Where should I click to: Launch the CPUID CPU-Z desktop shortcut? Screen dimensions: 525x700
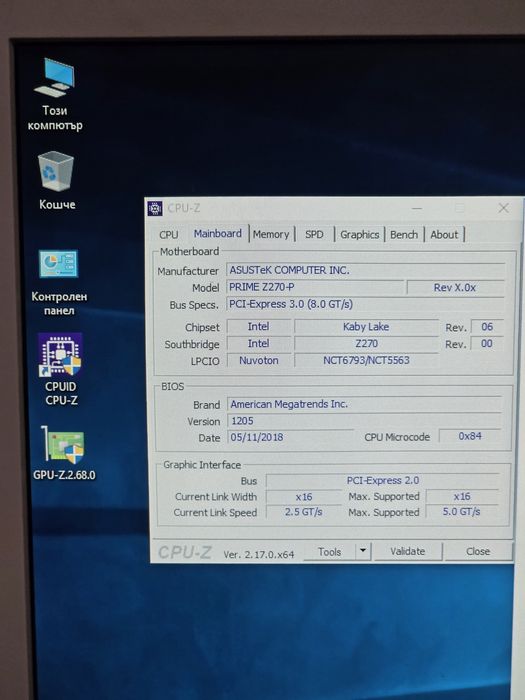[x=61, y=370]
